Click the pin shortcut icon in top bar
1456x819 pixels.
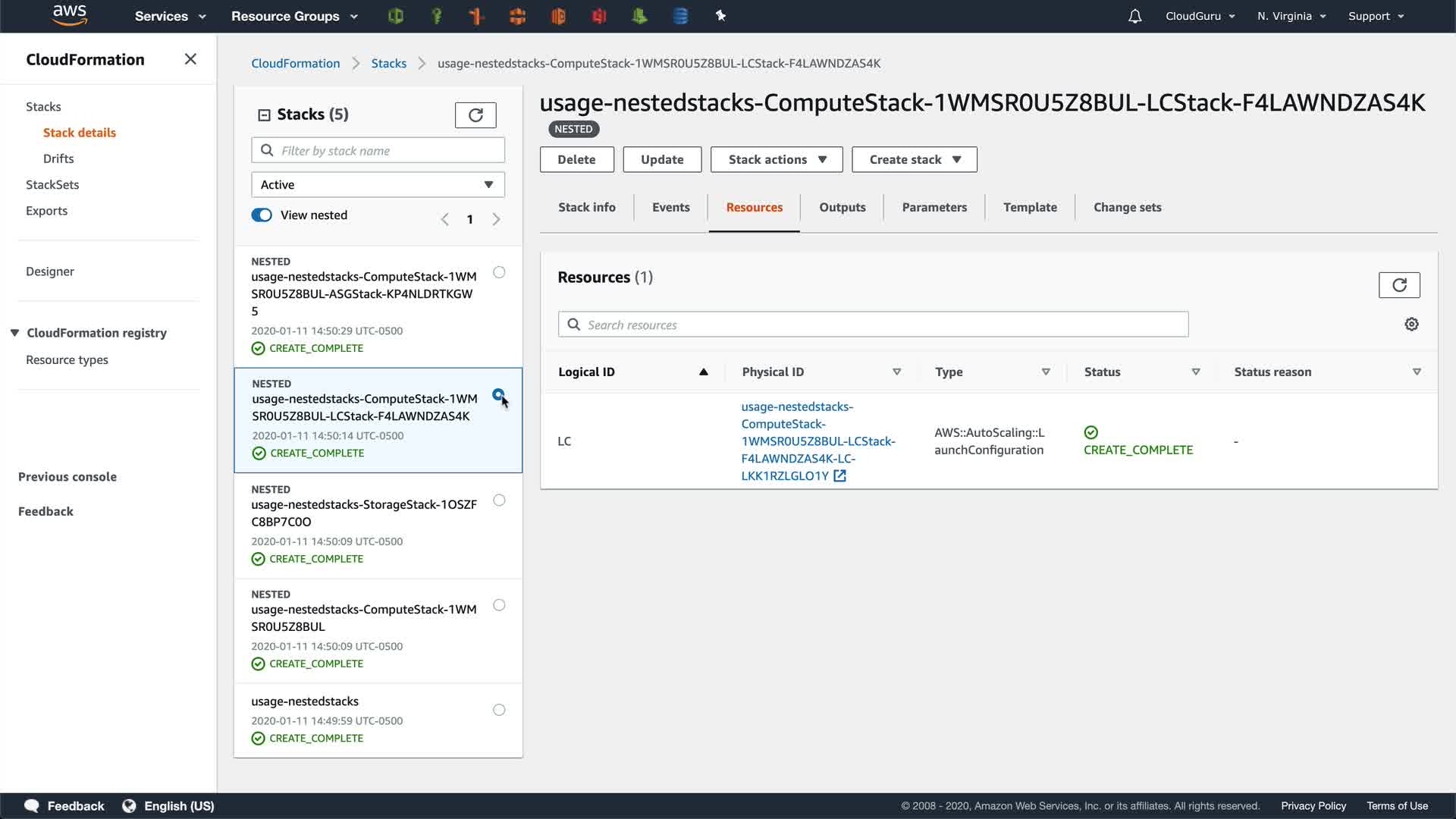click(x=720, y=16)
